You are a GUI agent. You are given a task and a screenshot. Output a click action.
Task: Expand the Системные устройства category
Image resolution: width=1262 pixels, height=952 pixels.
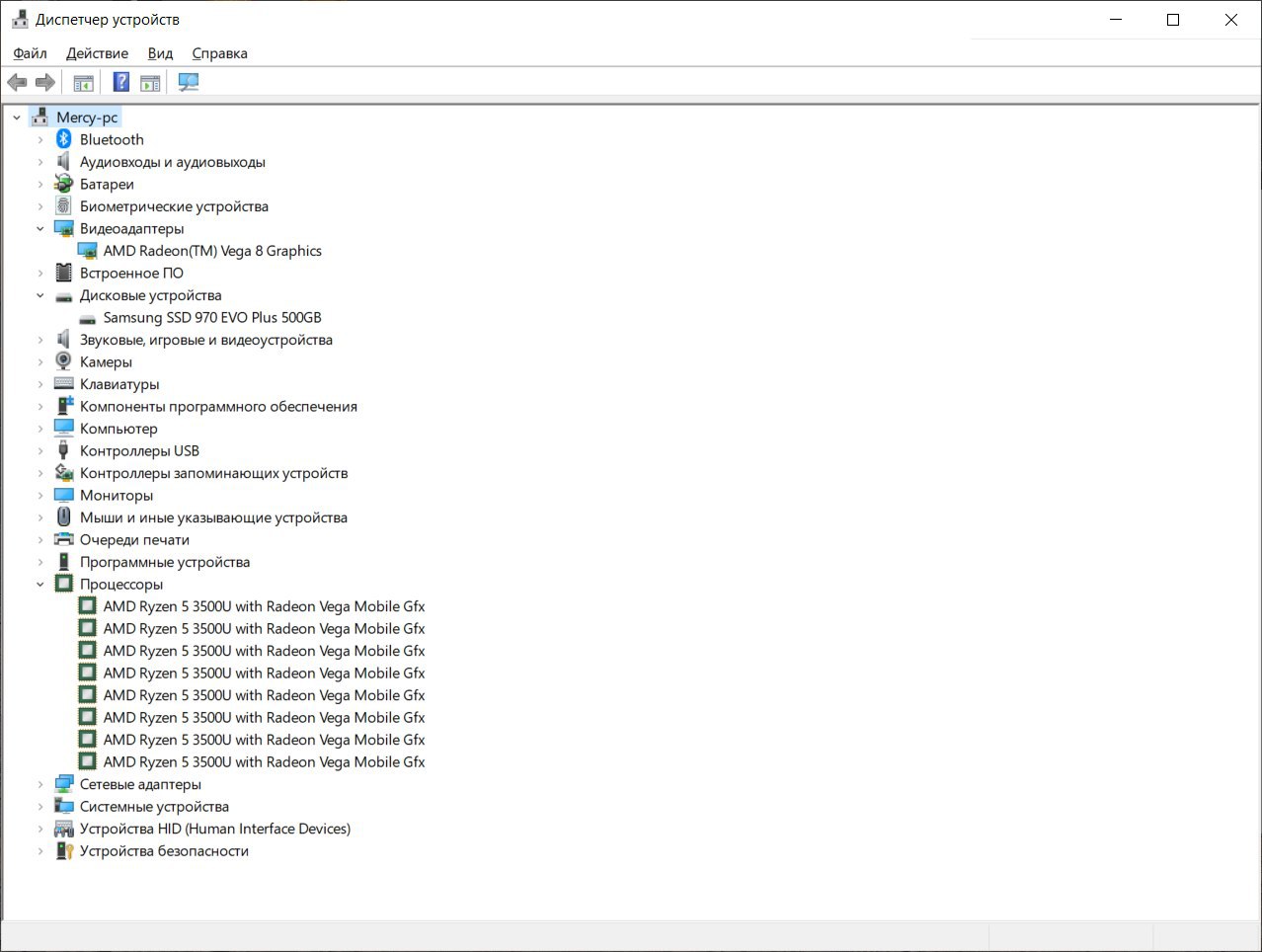(x=40, y=806)
